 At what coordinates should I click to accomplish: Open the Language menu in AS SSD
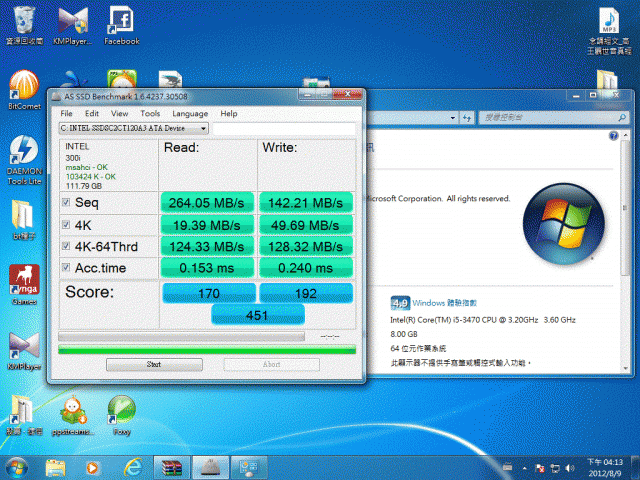click(190, 113)
